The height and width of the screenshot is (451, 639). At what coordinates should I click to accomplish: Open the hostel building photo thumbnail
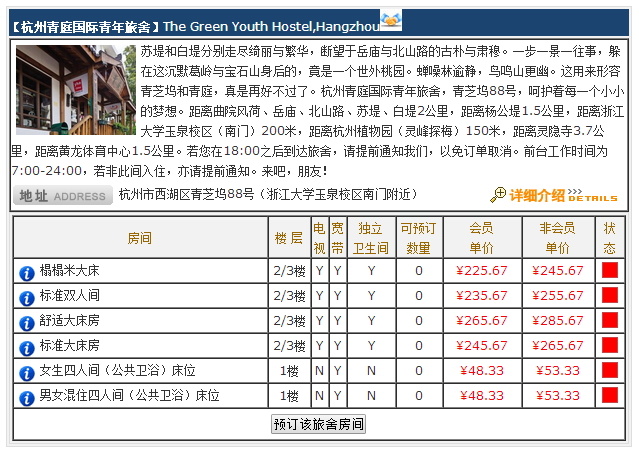(76, 90)
